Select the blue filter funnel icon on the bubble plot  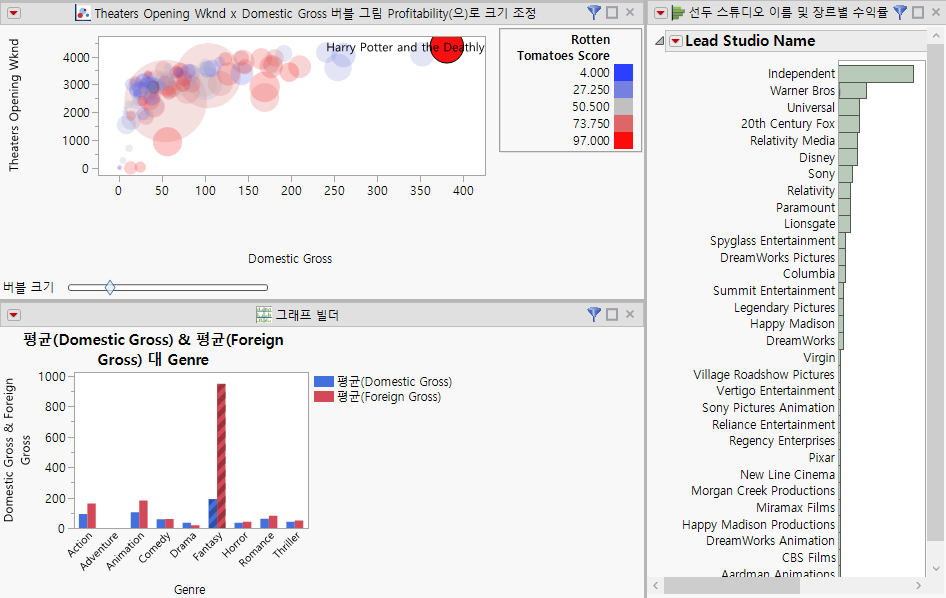(x=594, y=13)
